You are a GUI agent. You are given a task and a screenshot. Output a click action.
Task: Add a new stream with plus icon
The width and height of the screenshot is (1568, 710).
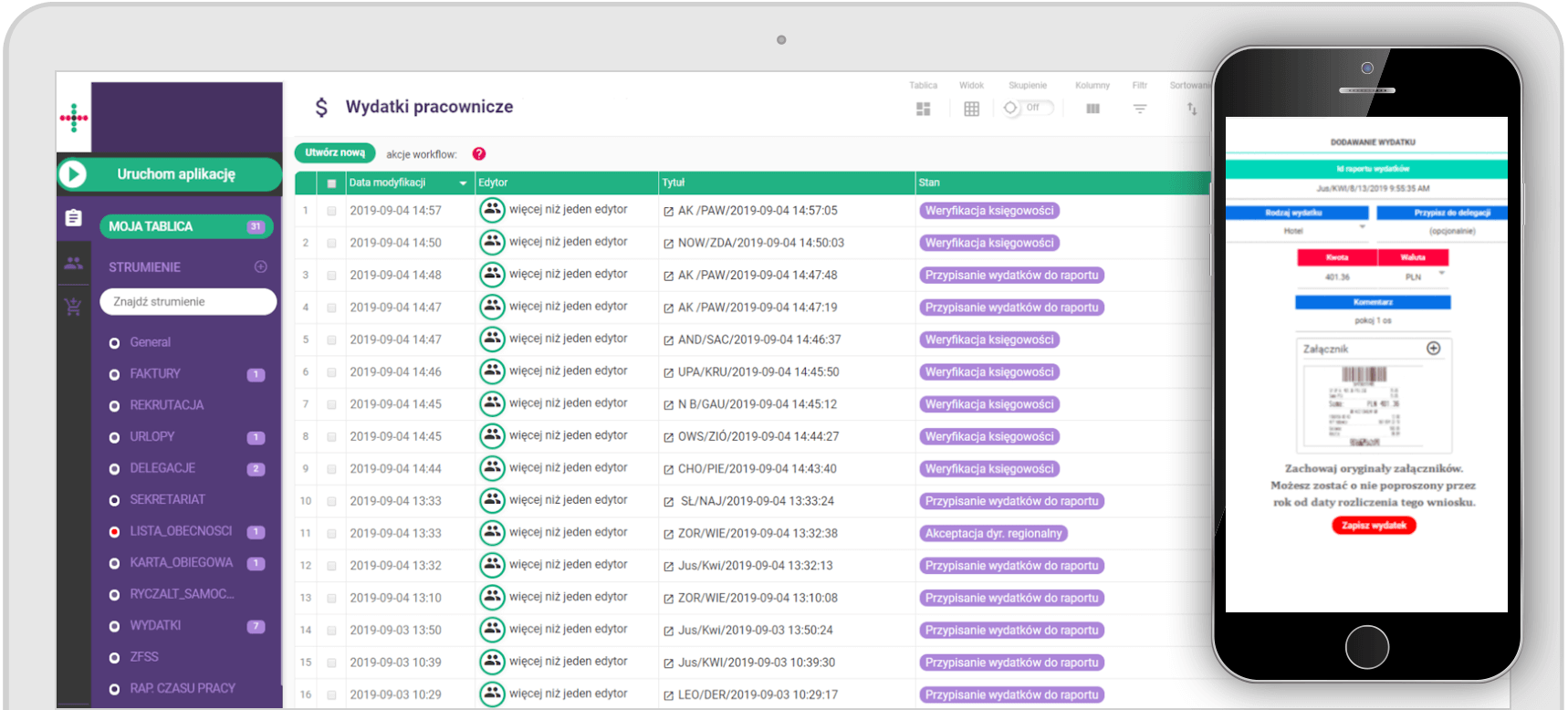coord(260,266)
